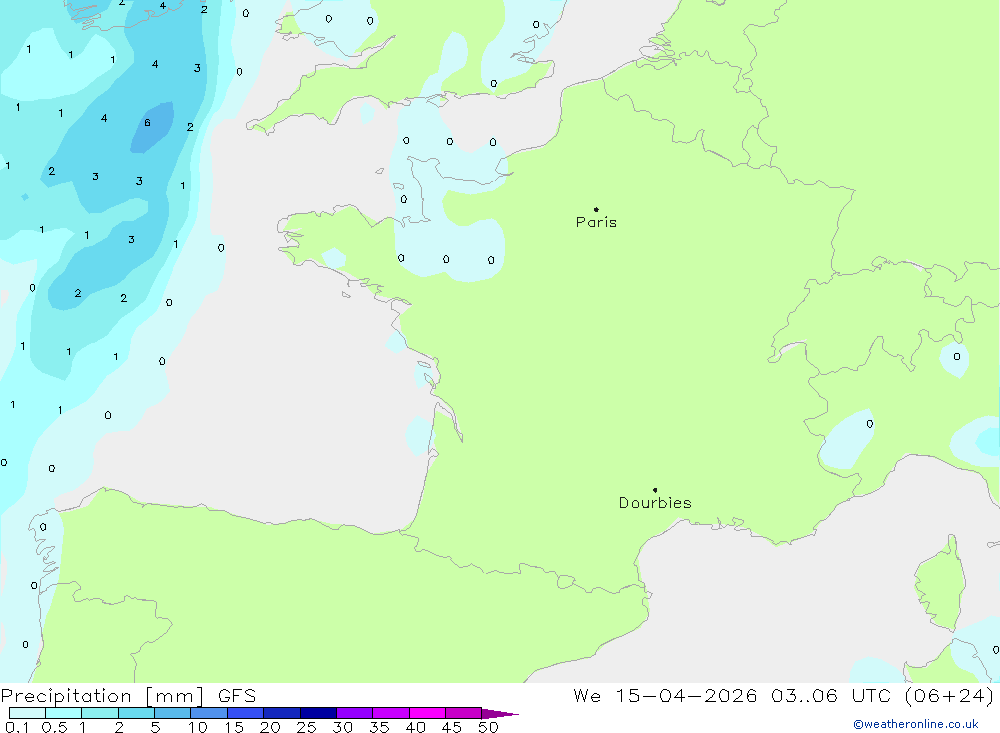The width and height of the screenshot is (1000, 733).
Task: Pick the 35–40 mm legend color
Action: pos(390,713)
